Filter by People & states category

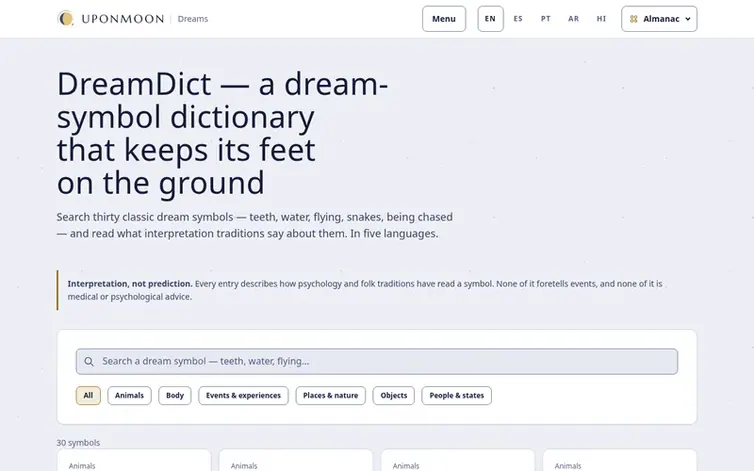point(456,395)
